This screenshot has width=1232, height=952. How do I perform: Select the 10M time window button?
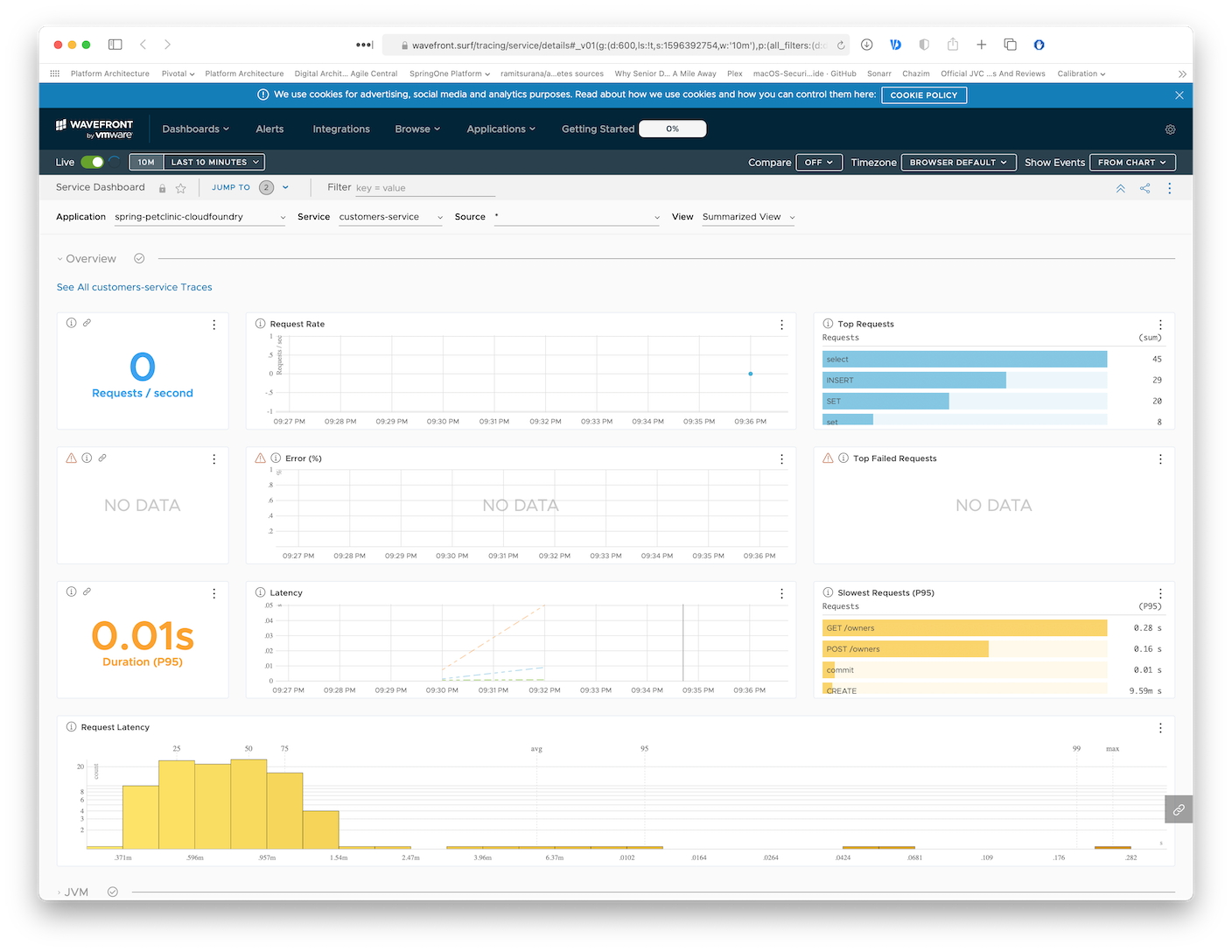(146, 162)
